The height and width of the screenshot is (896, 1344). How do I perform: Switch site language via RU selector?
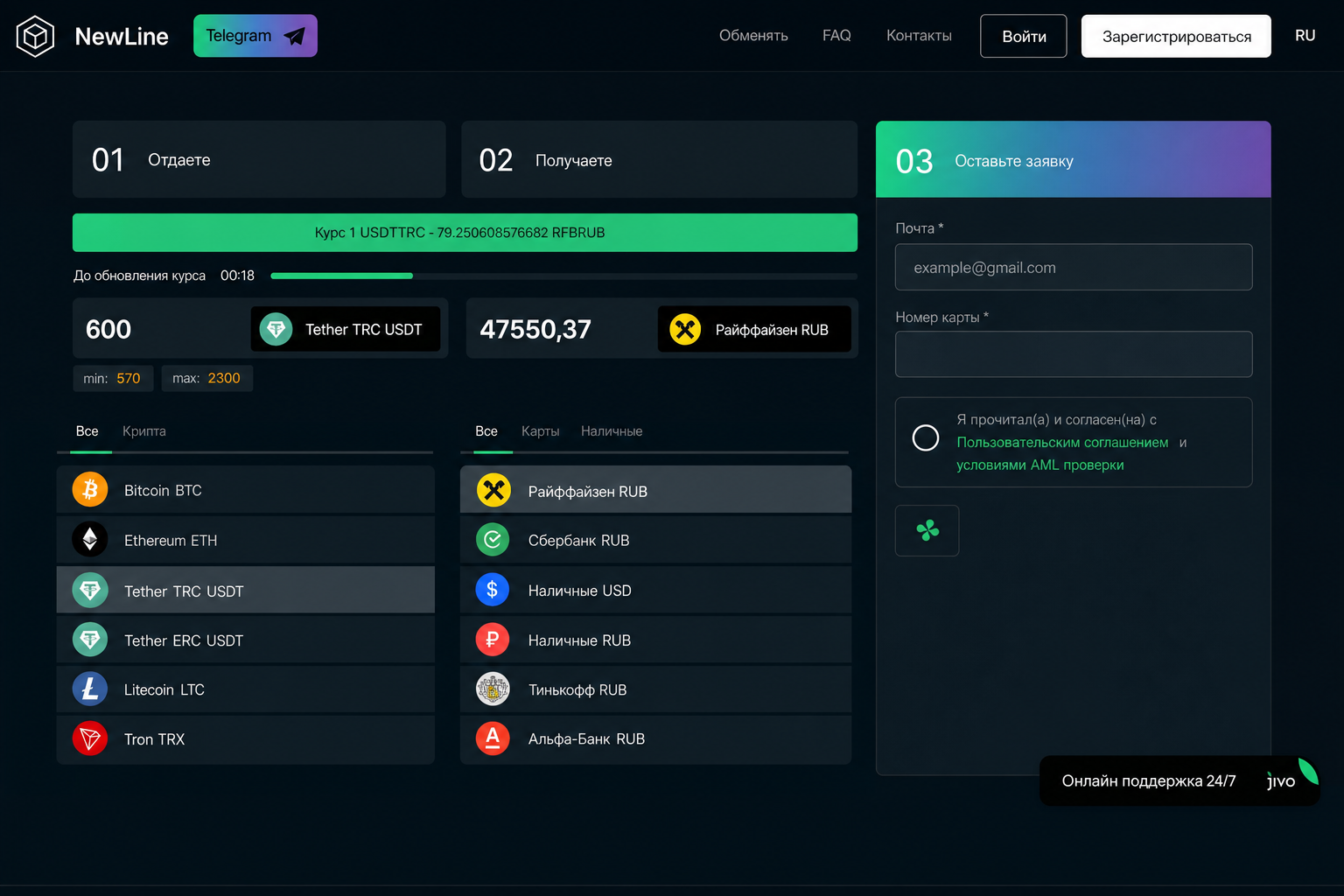coord(1305,36)
